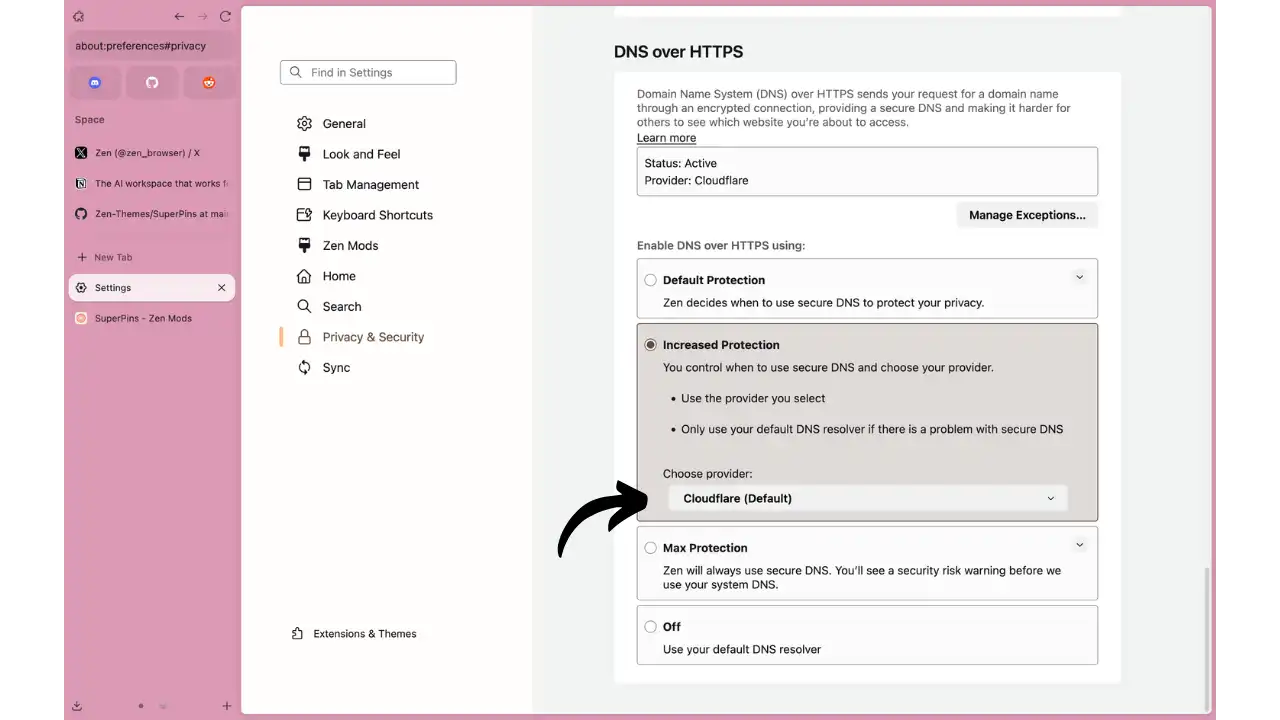
Task: Expand the Default Protection chevron
Action: (x=1079, y=277)
